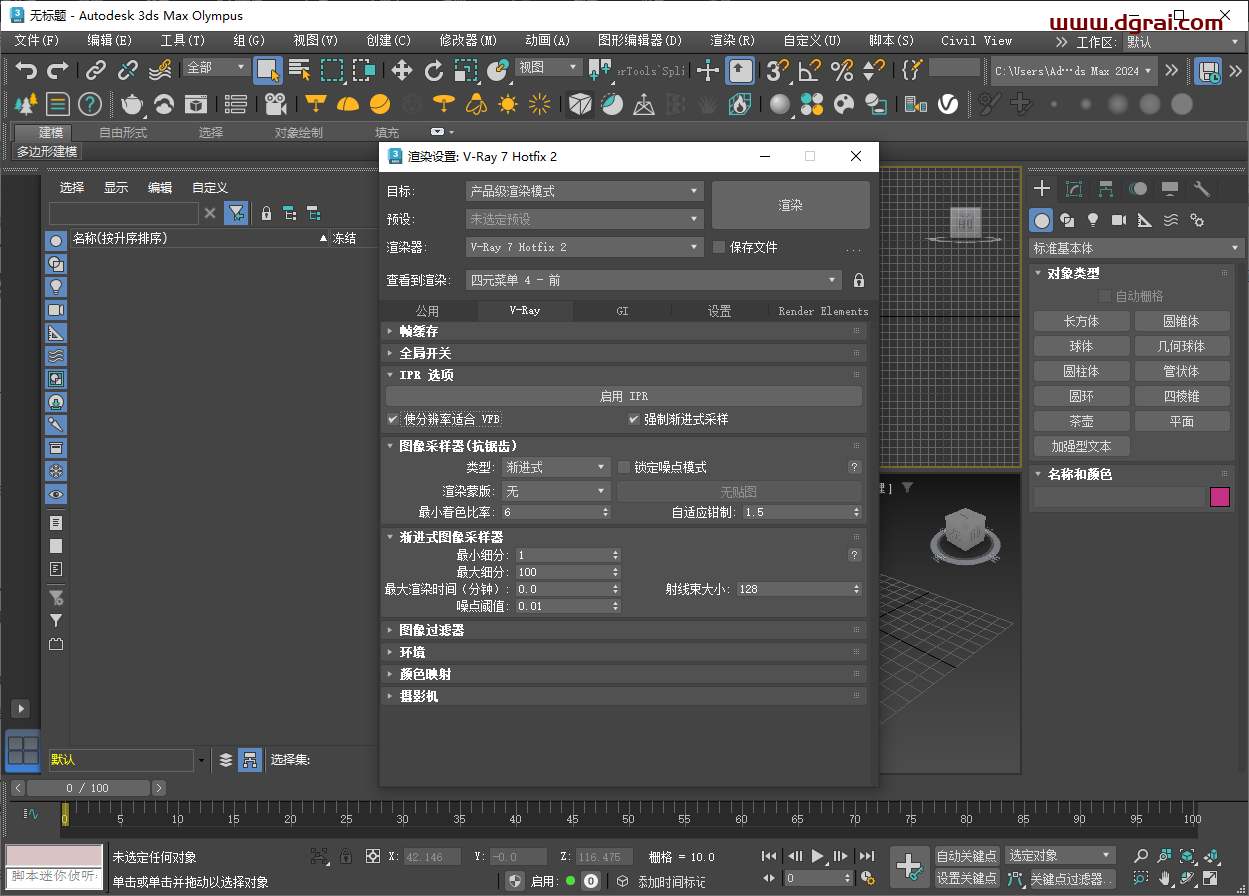
Task: Switch to the GI tab
Action: coord(622,311)
